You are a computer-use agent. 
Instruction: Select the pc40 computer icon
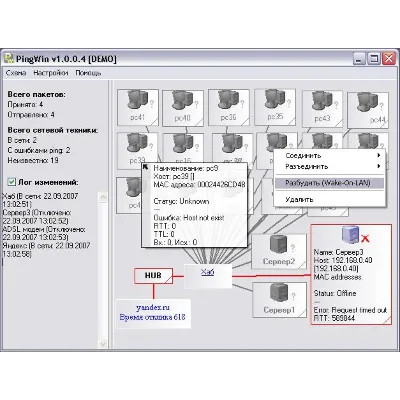pyautogui.click(x=183, y=100)
